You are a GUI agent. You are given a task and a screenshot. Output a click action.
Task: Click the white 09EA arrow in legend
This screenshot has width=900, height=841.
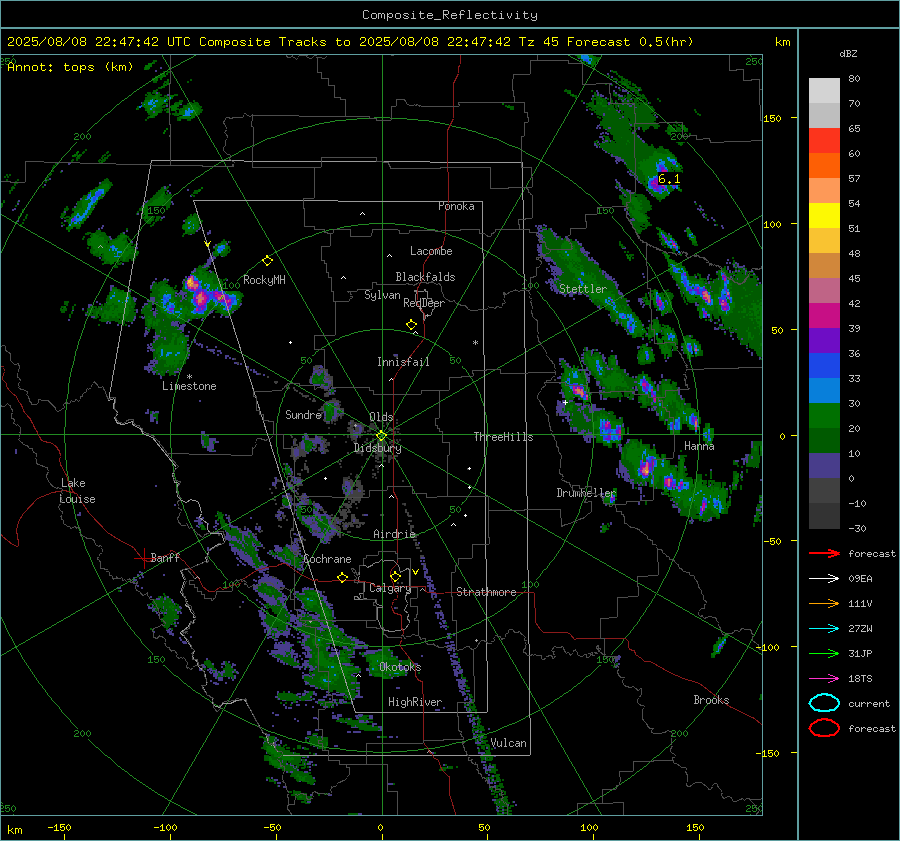click(824, 578)
